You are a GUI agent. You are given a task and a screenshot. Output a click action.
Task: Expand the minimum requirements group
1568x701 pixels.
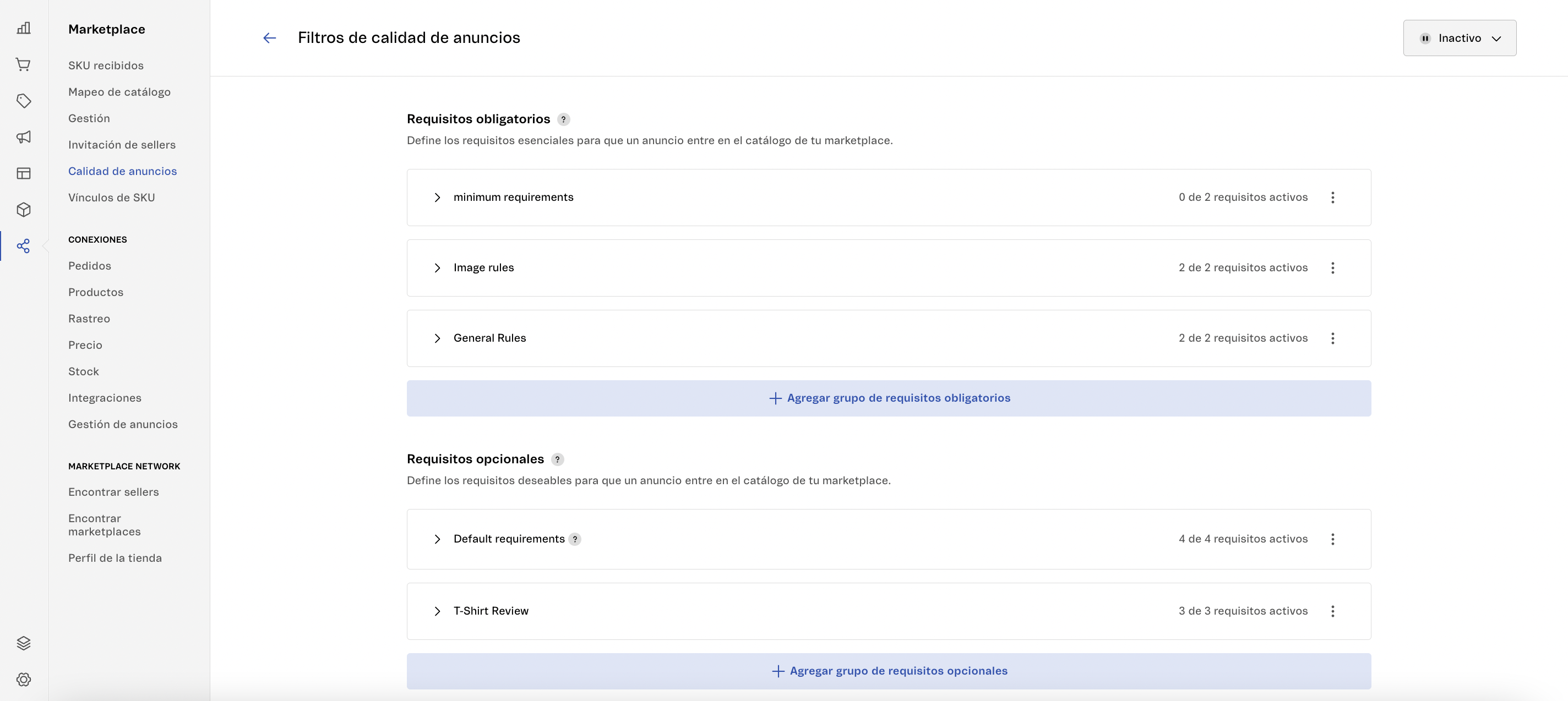[x=437, y=197]
